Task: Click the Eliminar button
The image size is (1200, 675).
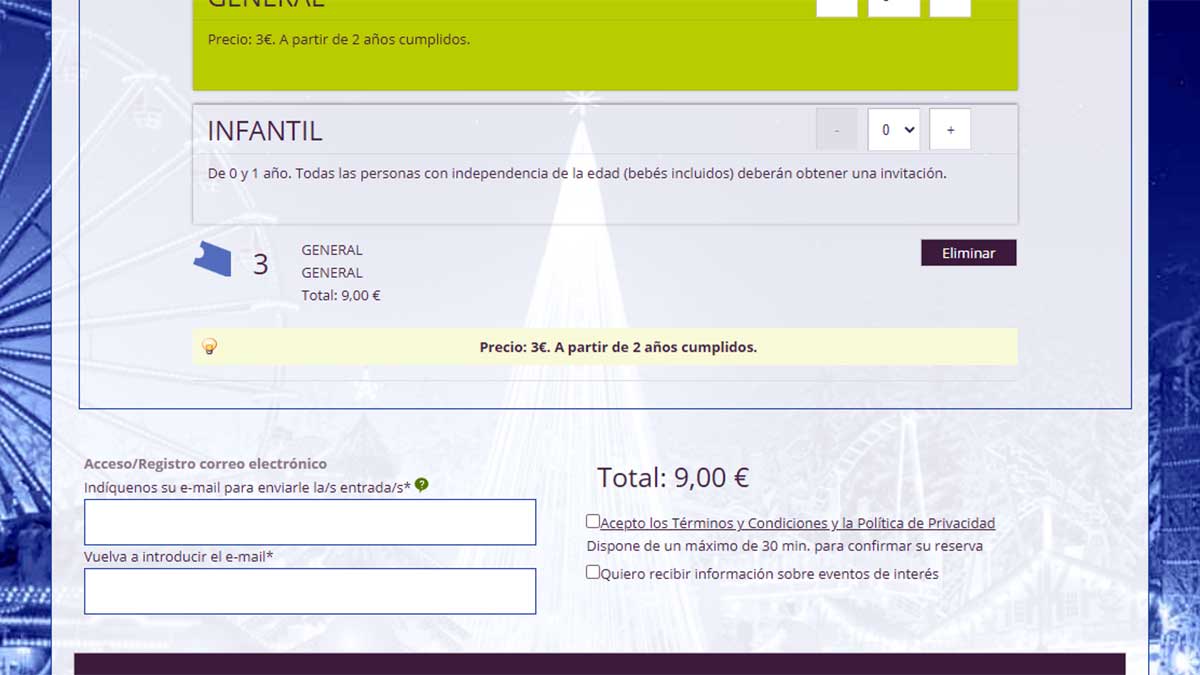Action: [x=968, y=253]
